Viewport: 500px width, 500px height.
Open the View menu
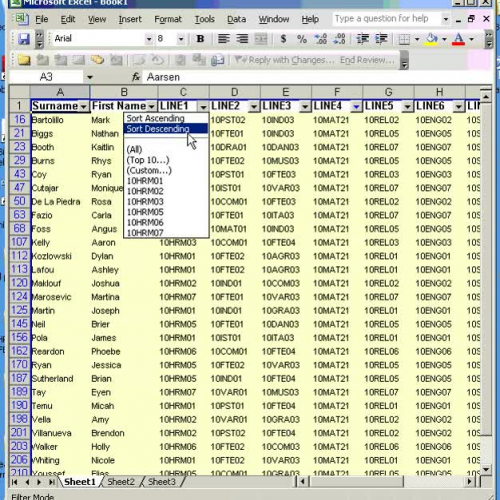coord(97,19)
